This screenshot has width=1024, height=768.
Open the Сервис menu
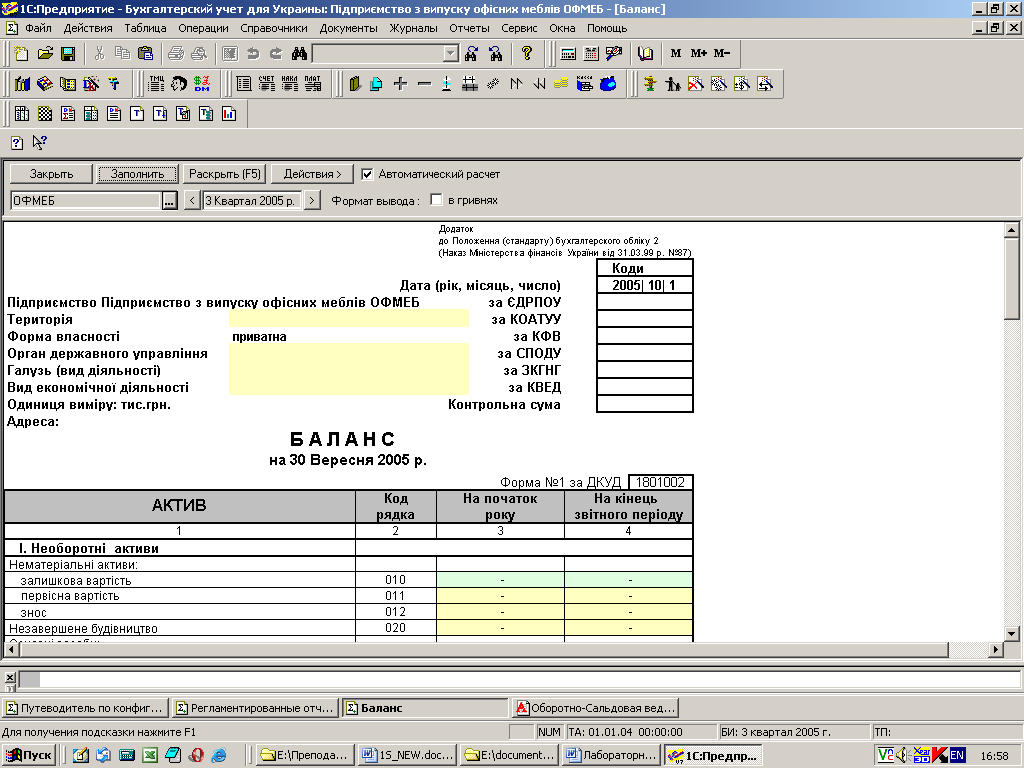click(x=519, y=28)
